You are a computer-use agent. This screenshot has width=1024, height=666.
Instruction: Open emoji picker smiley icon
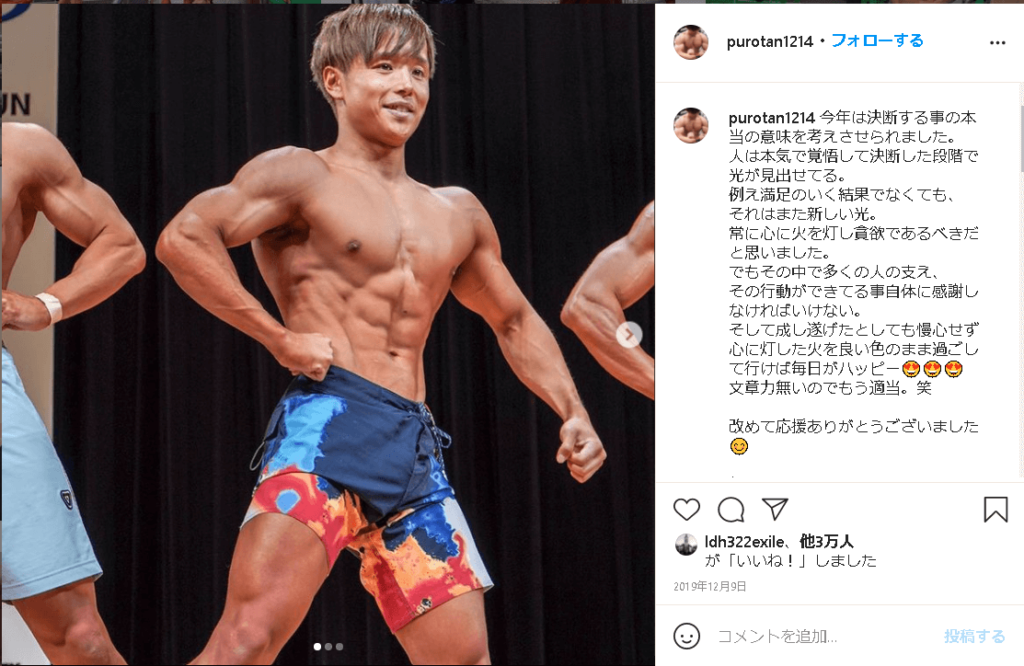coord(686,636)
